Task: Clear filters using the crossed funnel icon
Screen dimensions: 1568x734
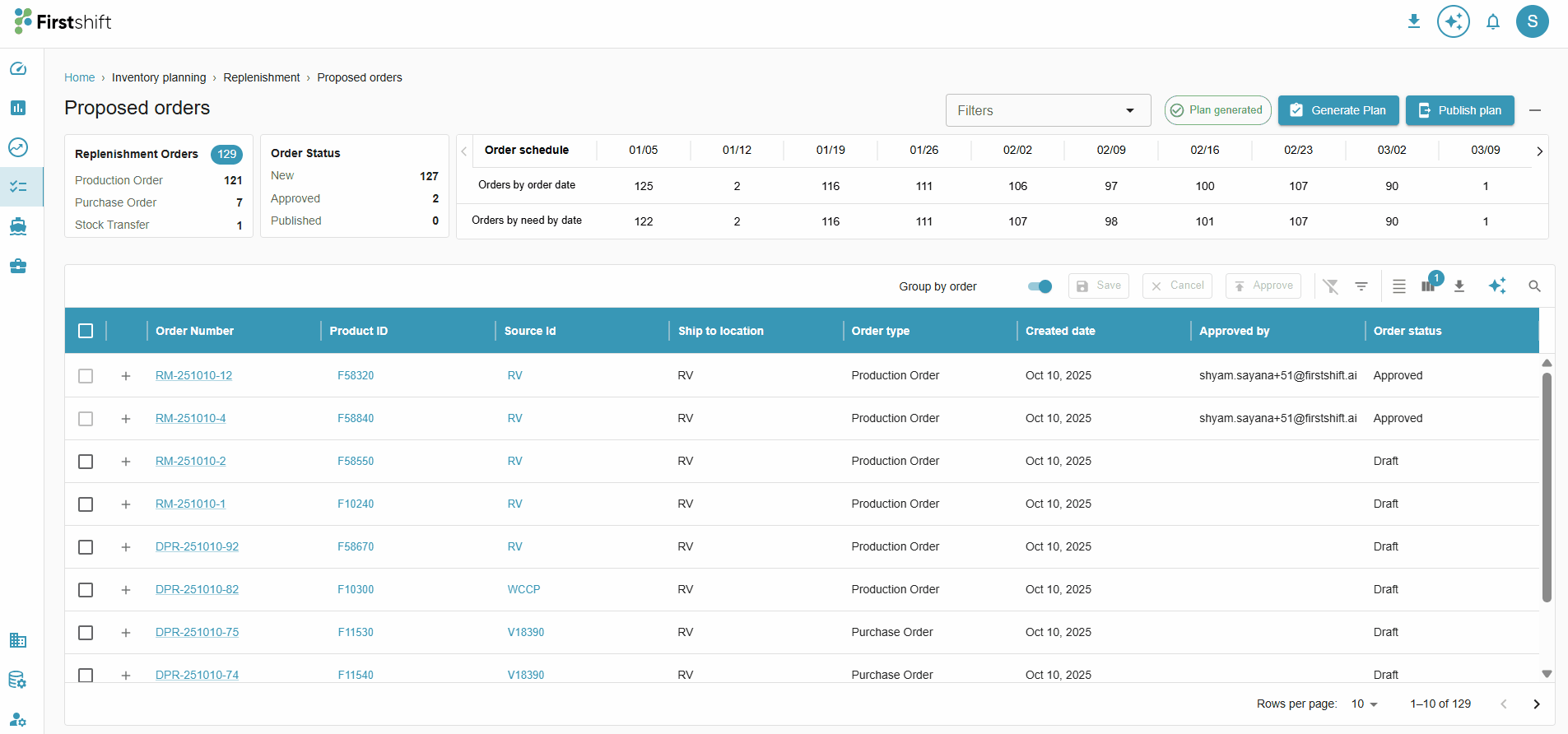Action: coord(1331,286)
